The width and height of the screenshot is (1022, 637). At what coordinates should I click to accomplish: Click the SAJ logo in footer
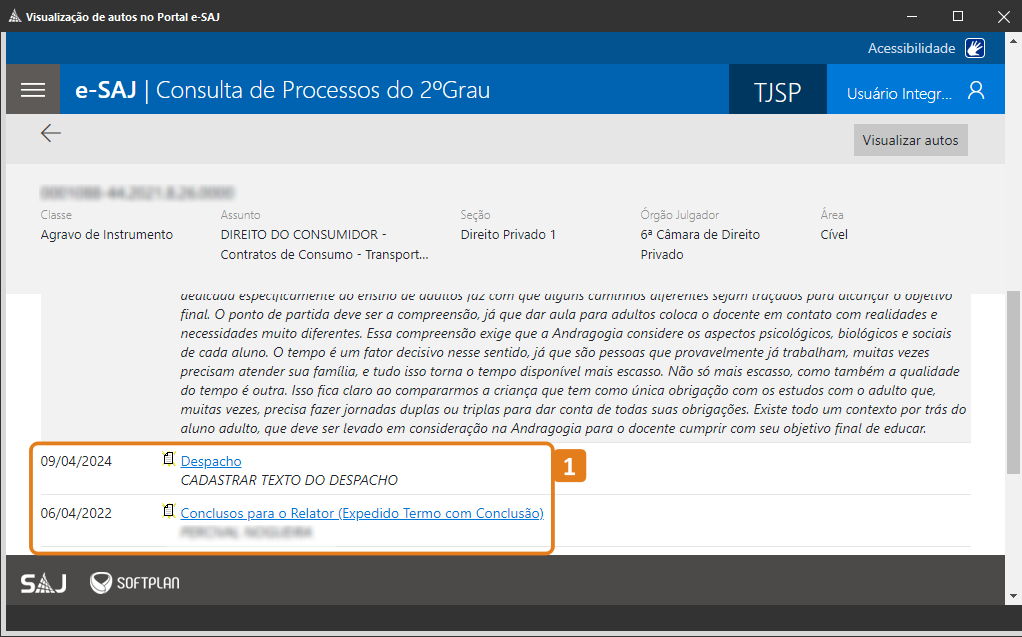(43, 583)
